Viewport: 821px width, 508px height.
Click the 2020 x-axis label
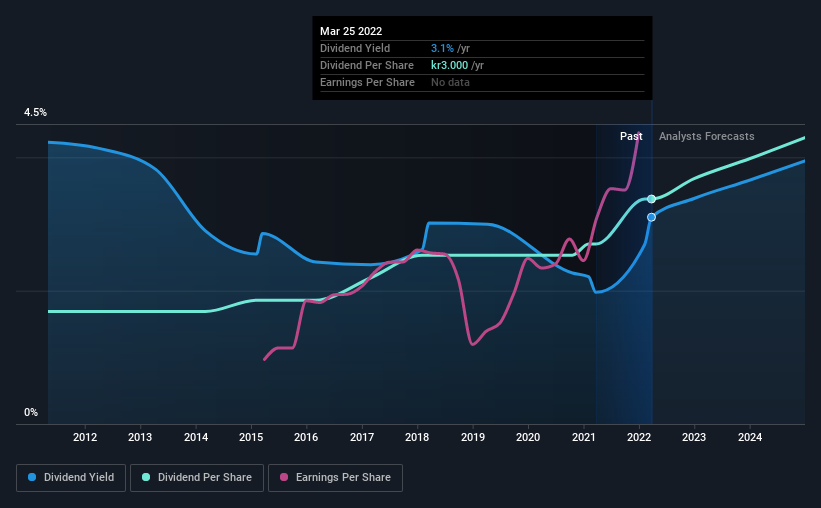[528, 437]
